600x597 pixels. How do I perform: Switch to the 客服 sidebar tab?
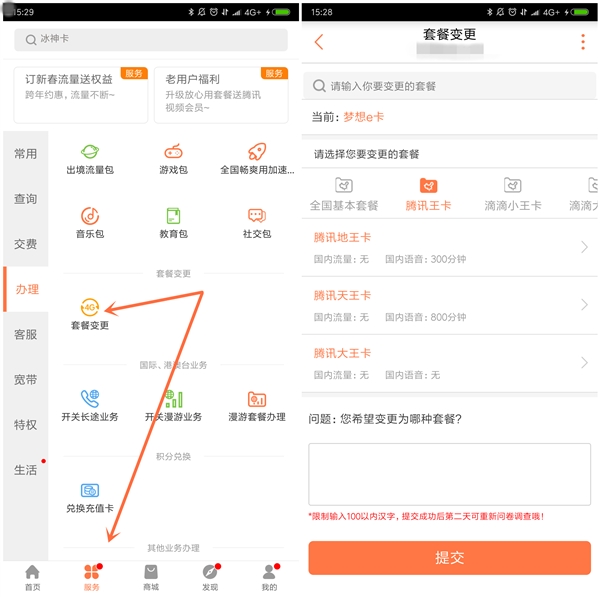coord(26,334)
